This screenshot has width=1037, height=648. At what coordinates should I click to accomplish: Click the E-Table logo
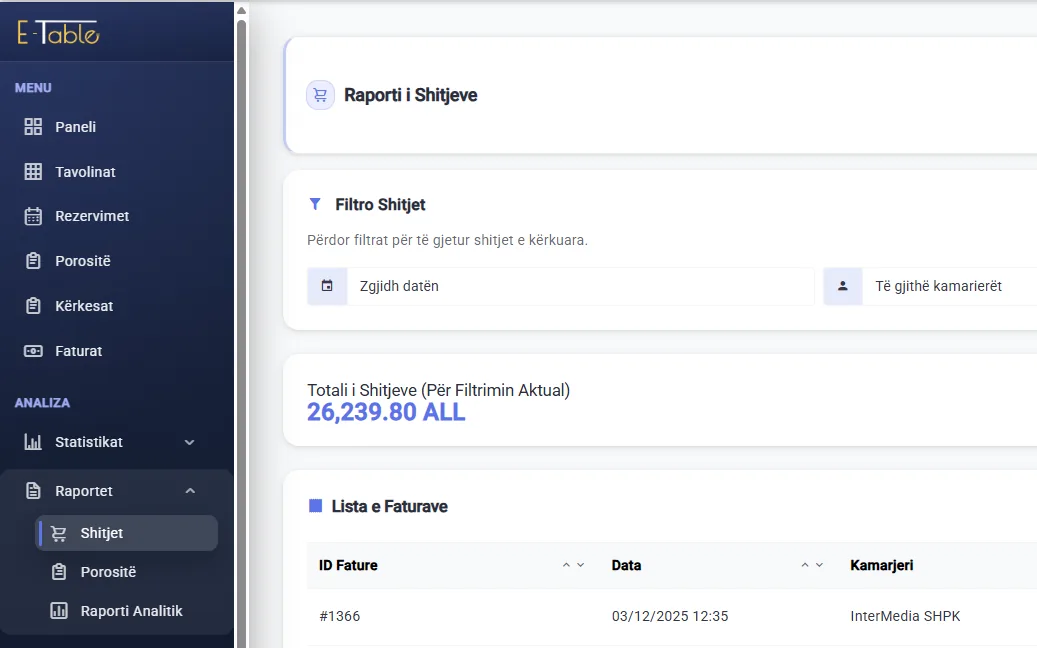tap(58, 32)
